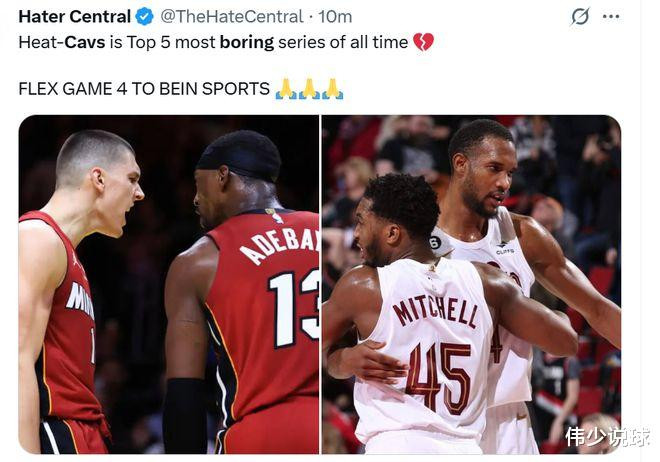This screenshot has height=462, width=660.
Task: Open the left Heat players photo
Action: [168, 284]
